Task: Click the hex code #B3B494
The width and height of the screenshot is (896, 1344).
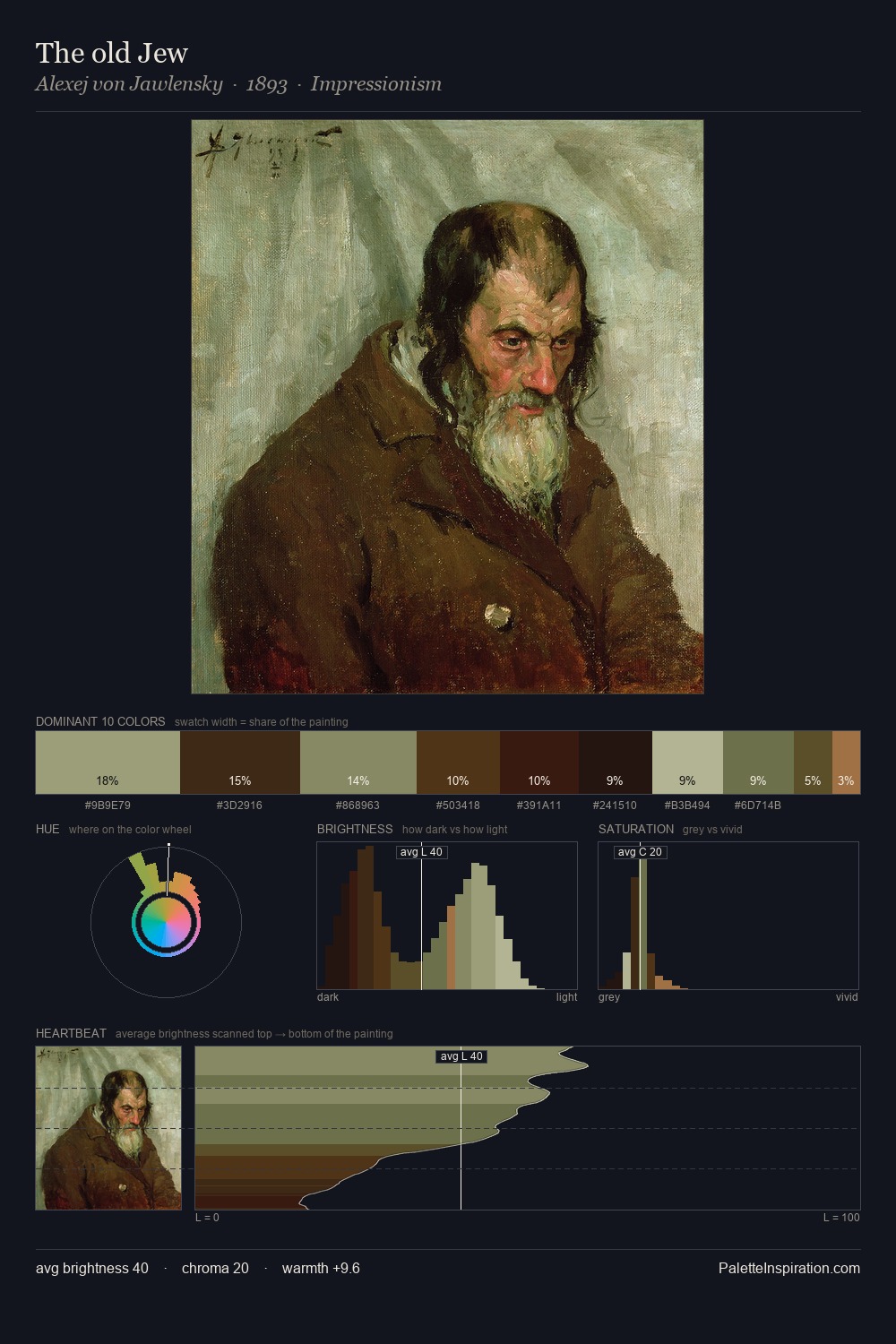Action: pos(687,806)
